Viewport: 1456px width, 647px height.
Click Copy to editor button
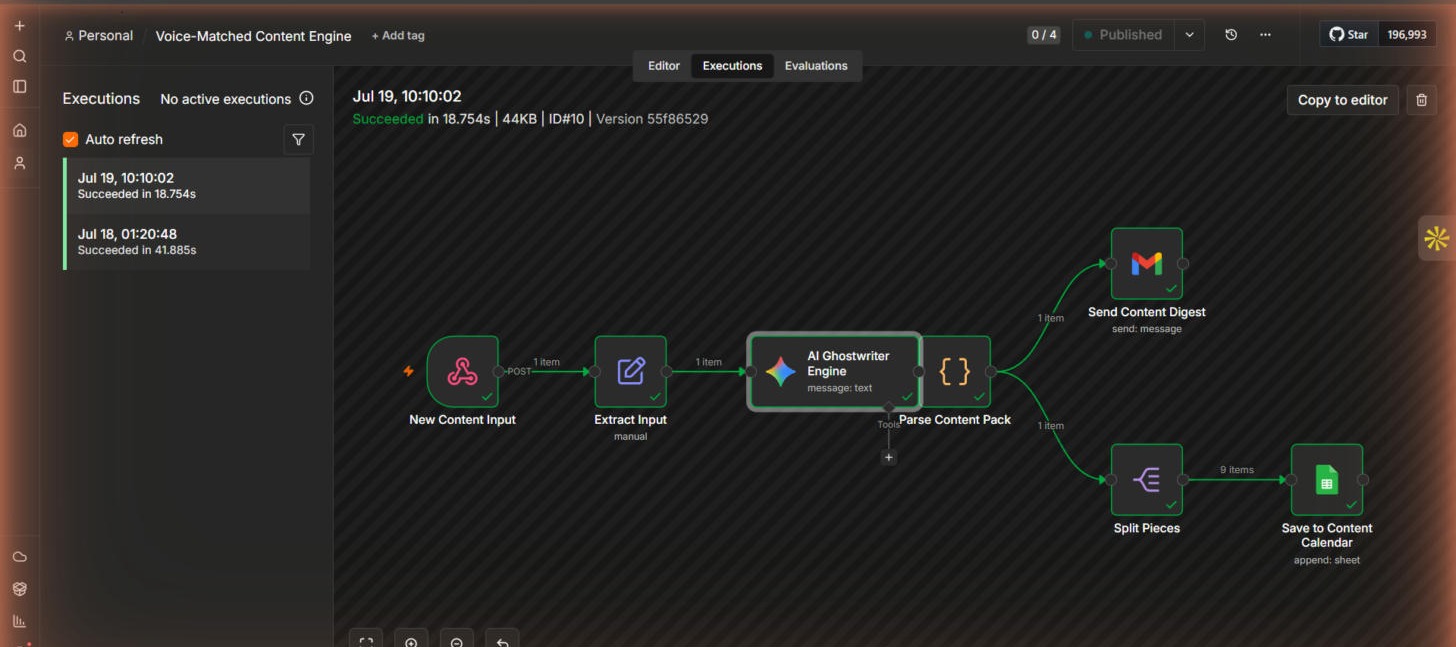[x=1342, y=100]
